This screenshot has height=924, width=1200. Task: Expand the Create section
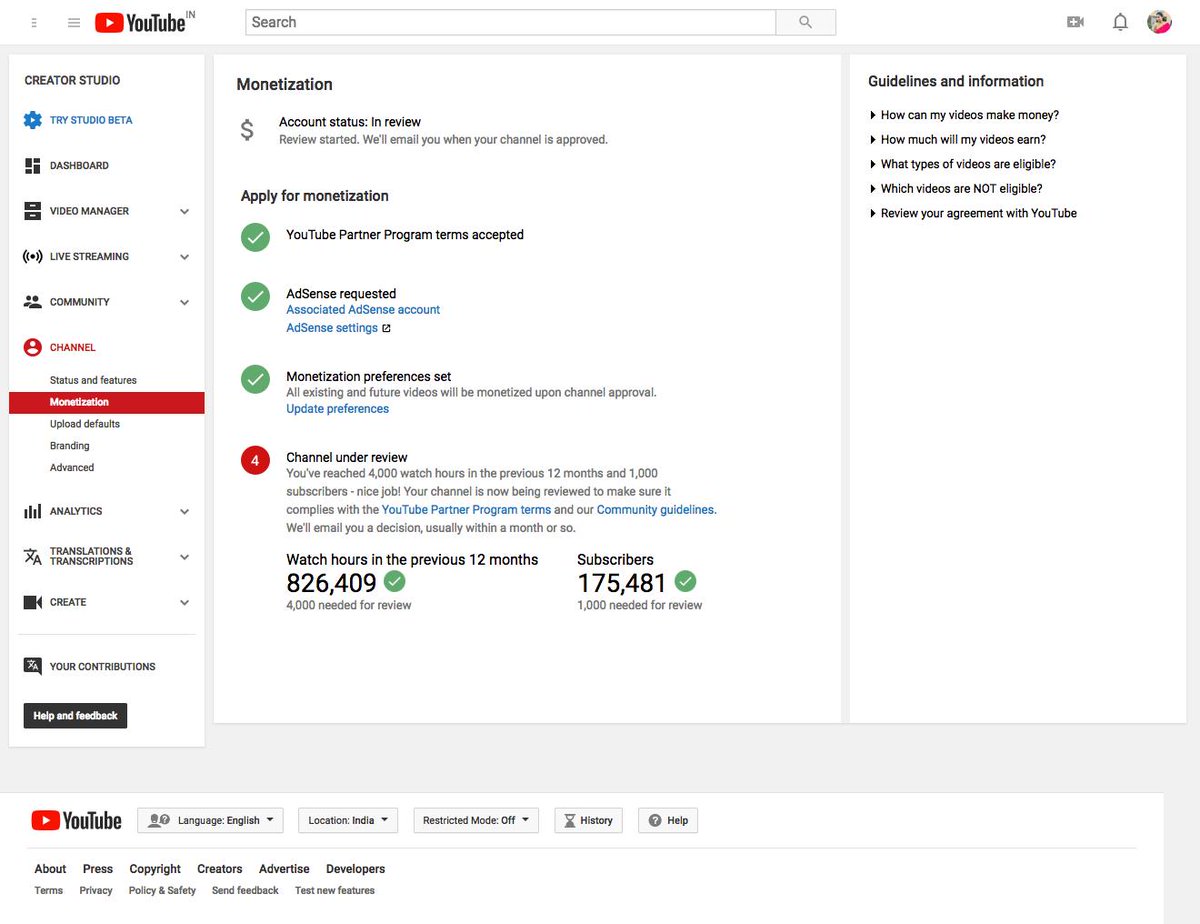(x=184, y=603)
